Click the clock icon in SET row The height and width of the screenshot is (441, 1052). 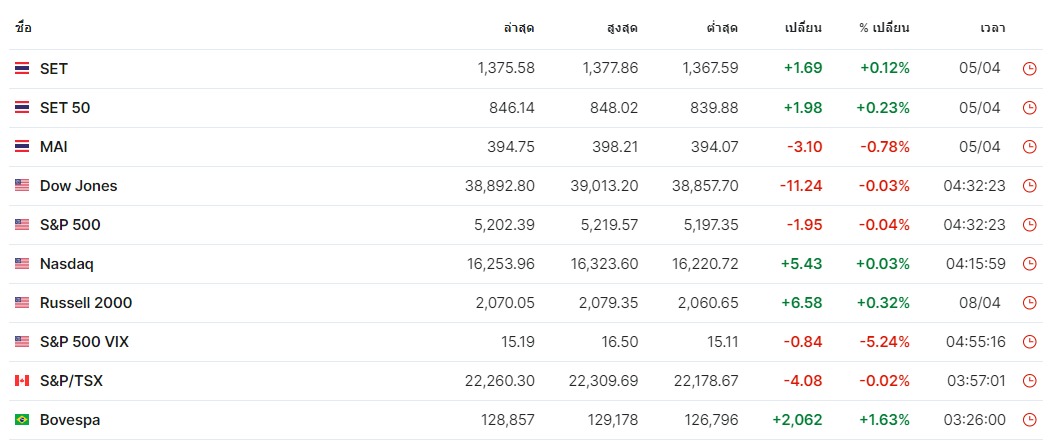(x=1029, y=68)
